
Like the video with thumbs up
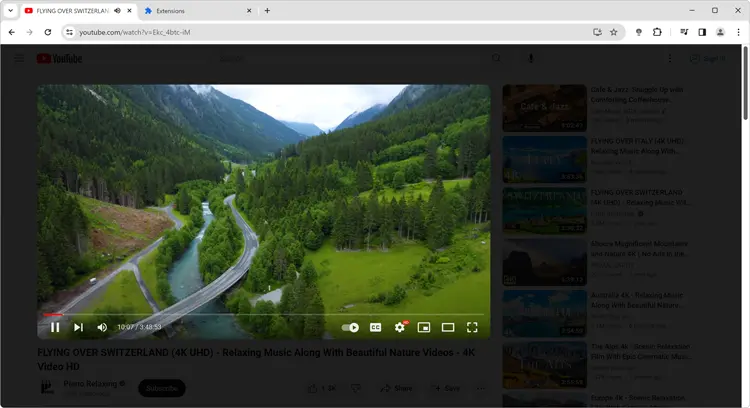(322, 388)
